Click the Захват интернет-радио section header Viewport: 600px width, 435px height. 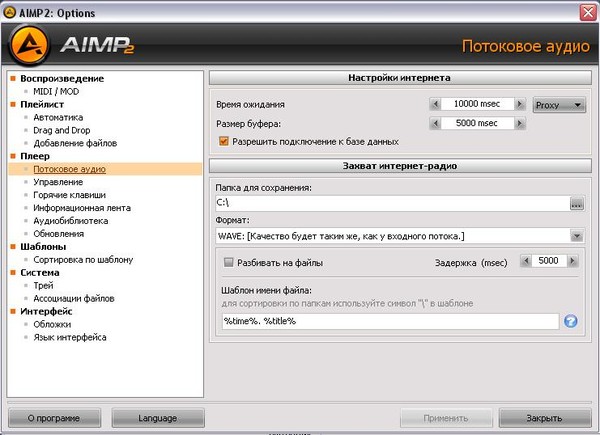400,166
